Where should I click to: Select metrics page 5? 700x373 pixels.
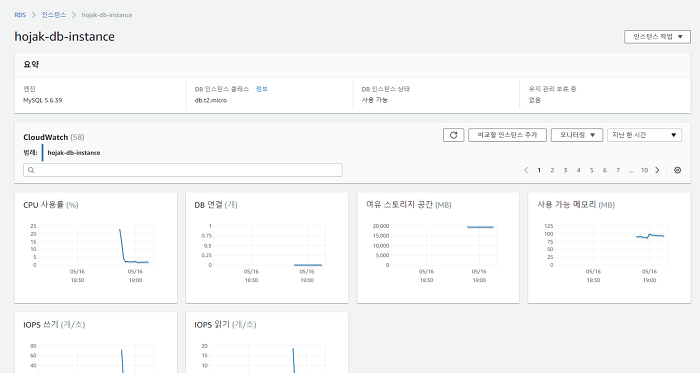point(592,170)
